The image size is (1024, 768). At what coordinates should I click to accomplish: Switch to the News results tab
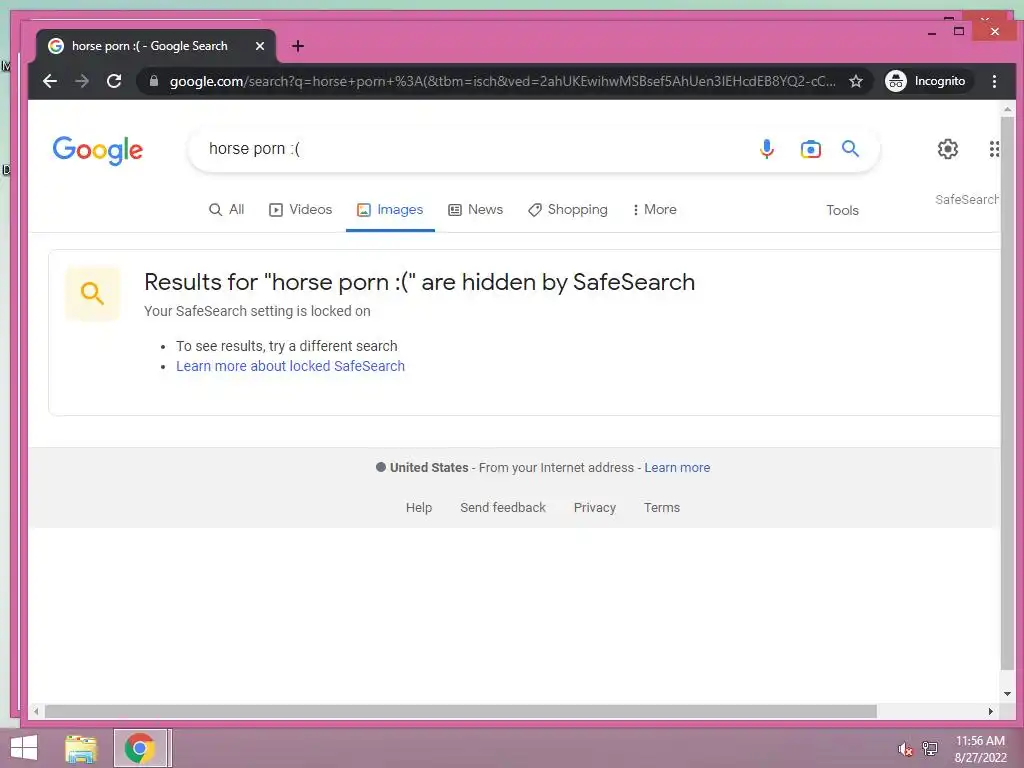click(475, 210)
